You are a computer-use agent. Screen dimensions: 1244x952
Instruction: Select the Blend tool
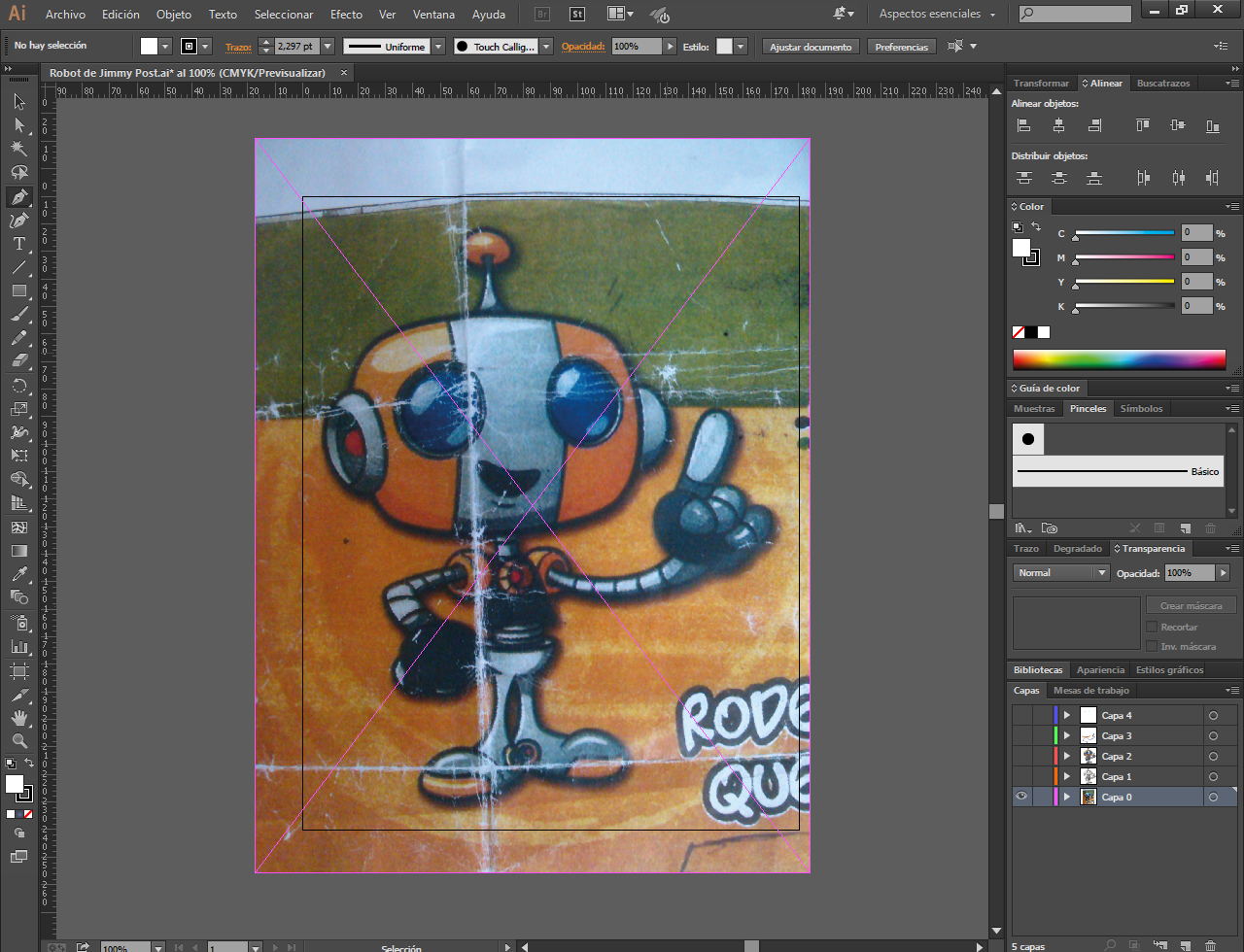(x=18, y=597)
